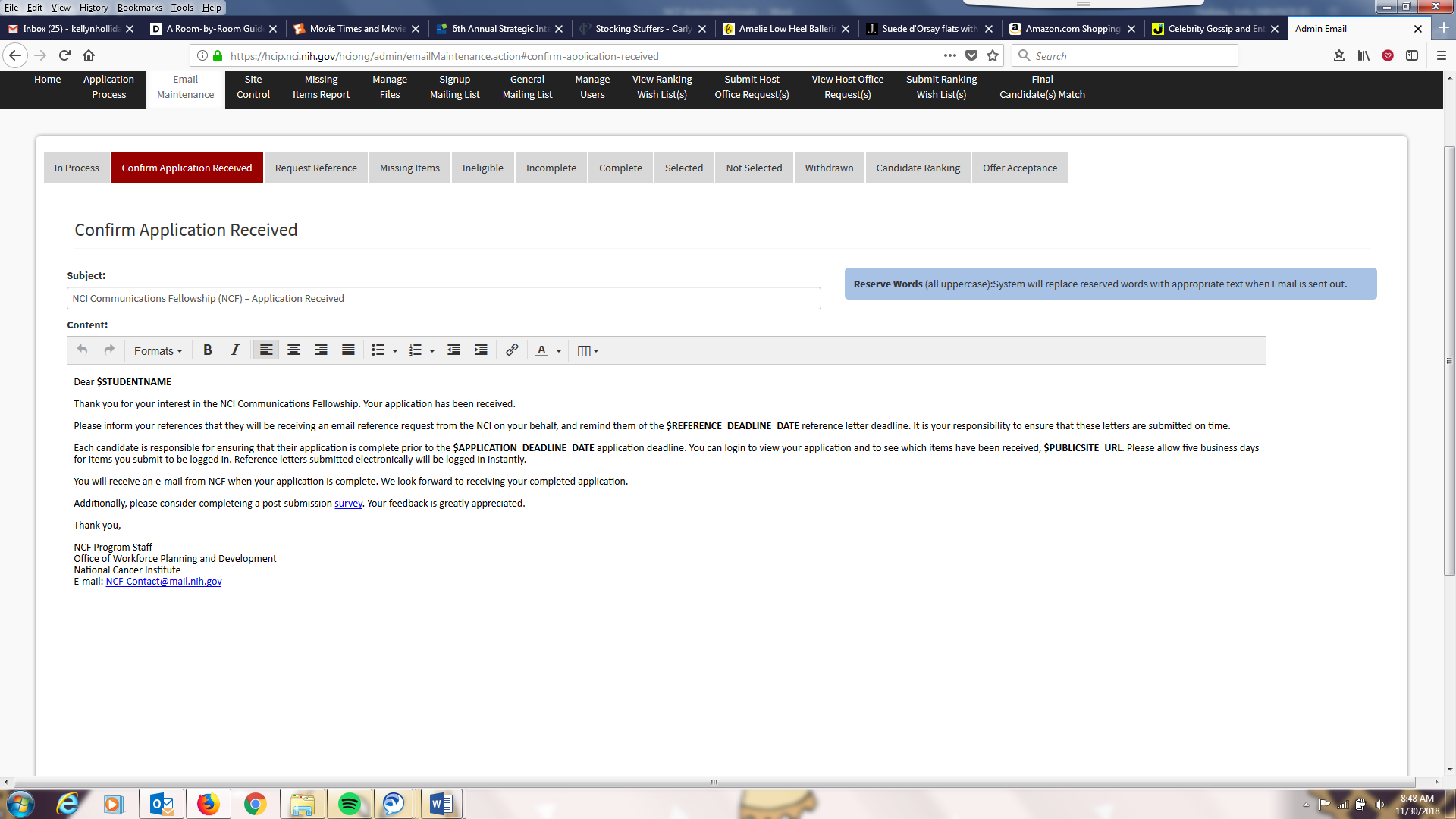Viewport: 1456px width, 819px height.
Task: Switch to the Missing Items tab
Action: [409, 168]
